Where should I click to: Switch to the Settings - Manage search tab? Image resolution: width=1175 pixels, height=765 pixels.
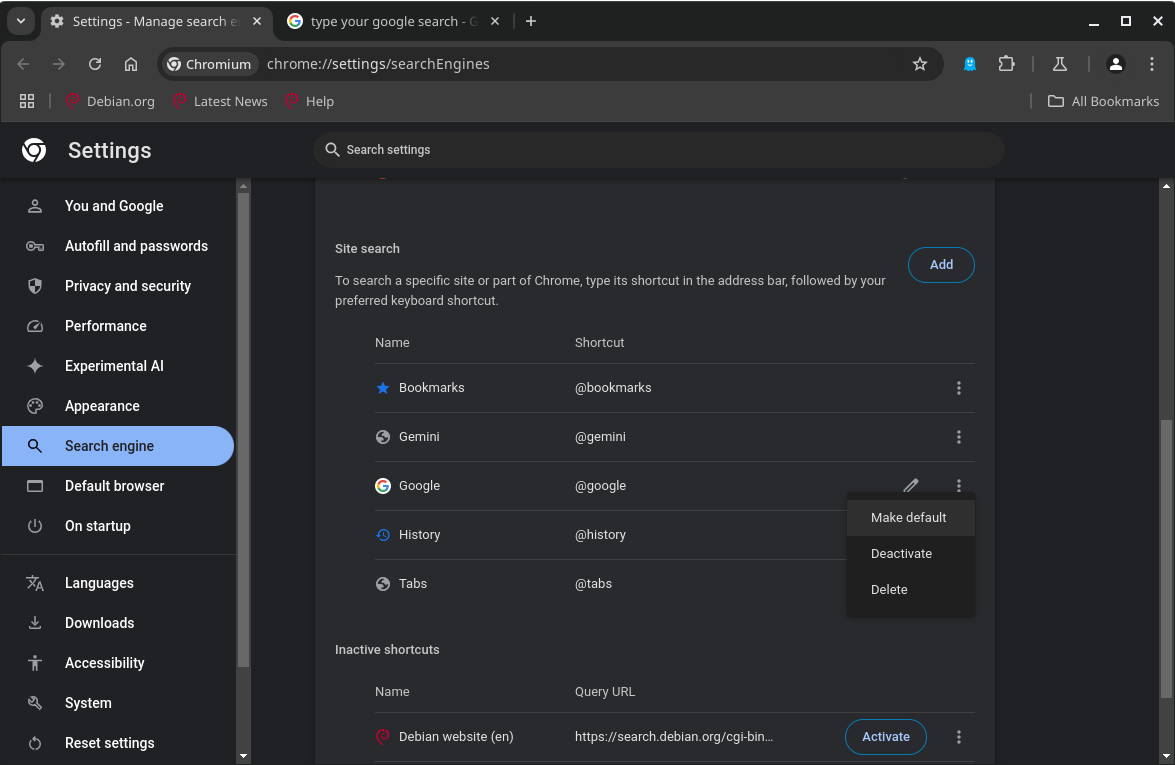click(x=155, y=22)
